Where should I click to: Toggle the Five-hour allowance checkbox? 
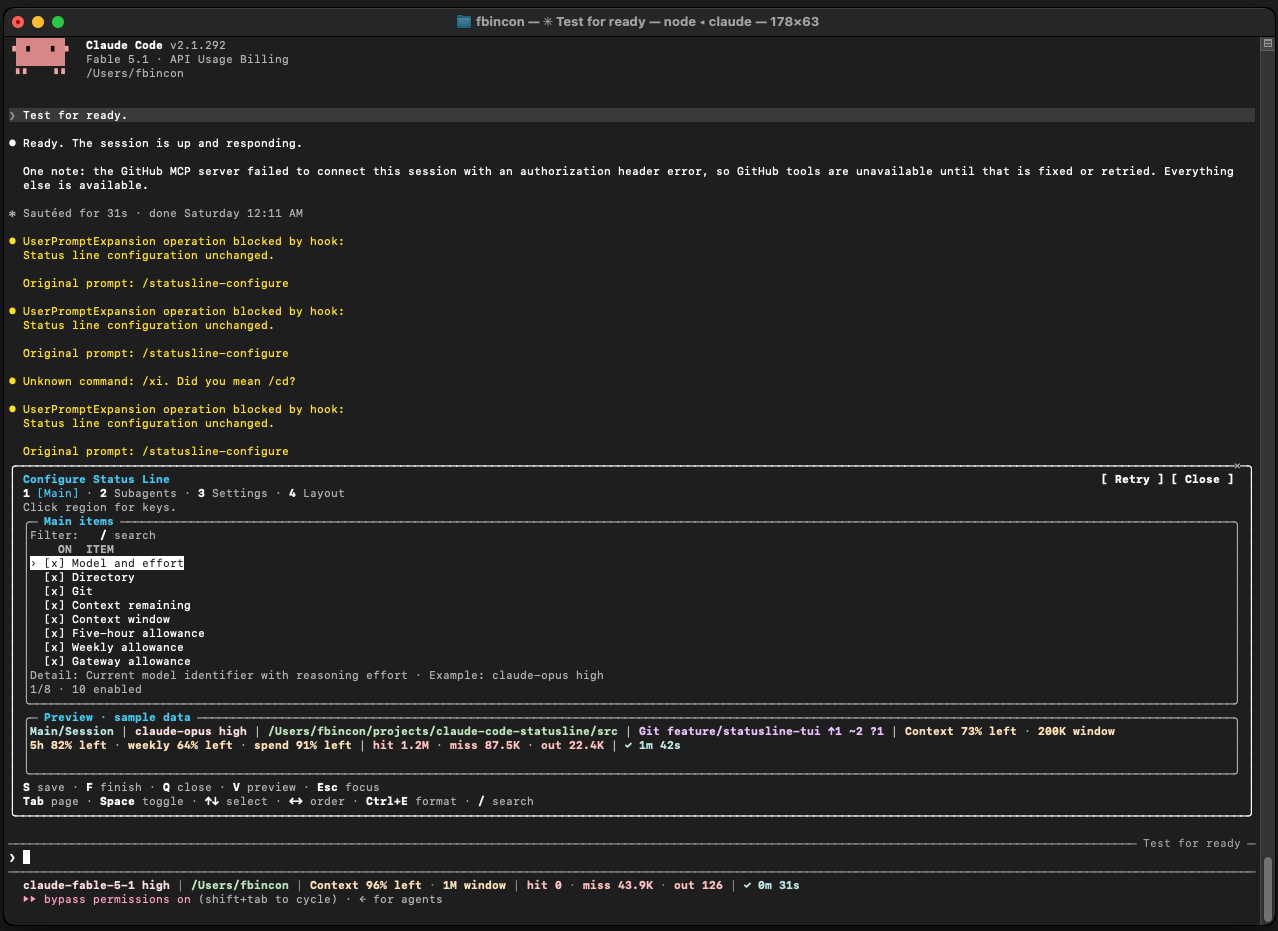pos(54,633)
